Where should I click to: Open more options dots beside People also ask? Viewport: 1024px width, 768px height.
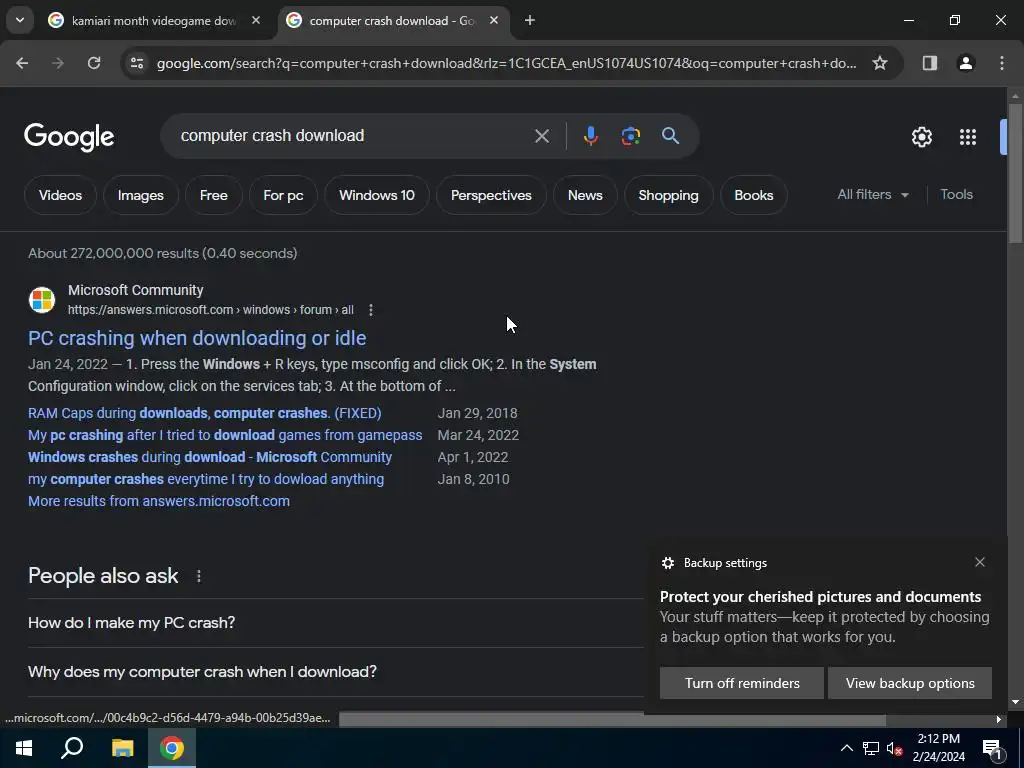click(x=199, y=576)
